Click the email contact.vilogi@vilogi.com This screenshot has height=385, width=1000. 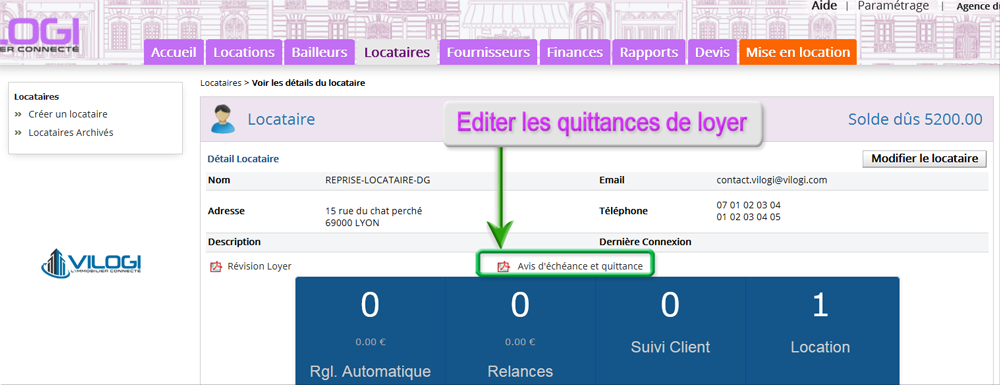pos(772,180)
